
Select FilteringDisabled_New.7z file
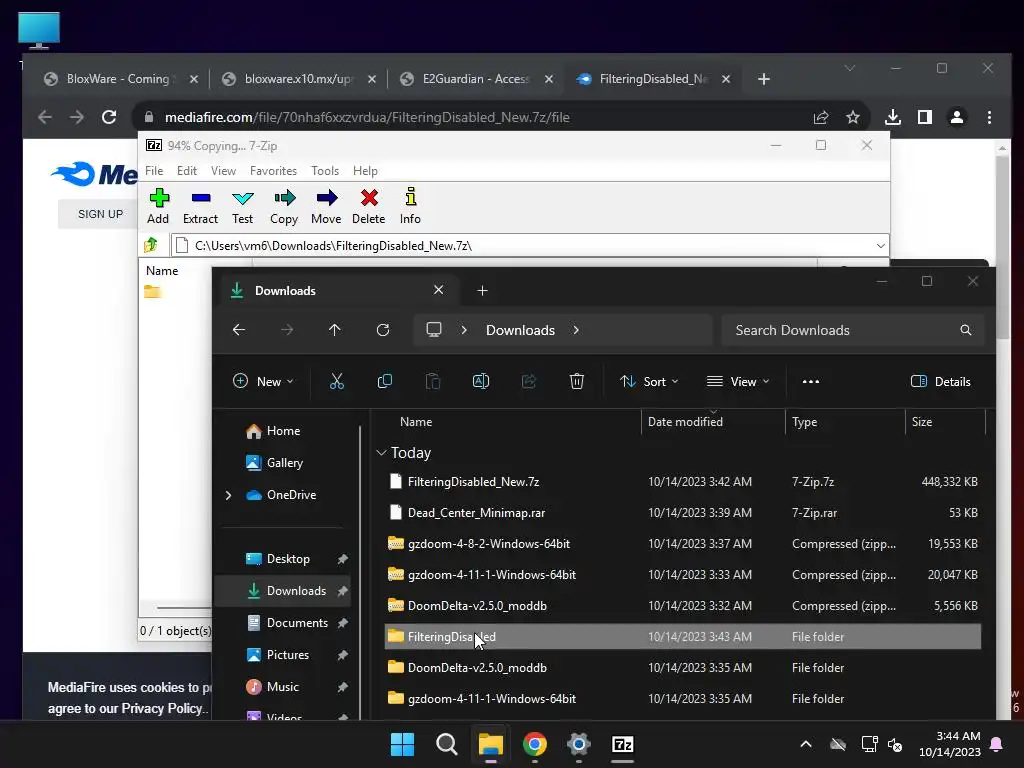(x=683, y=482)
